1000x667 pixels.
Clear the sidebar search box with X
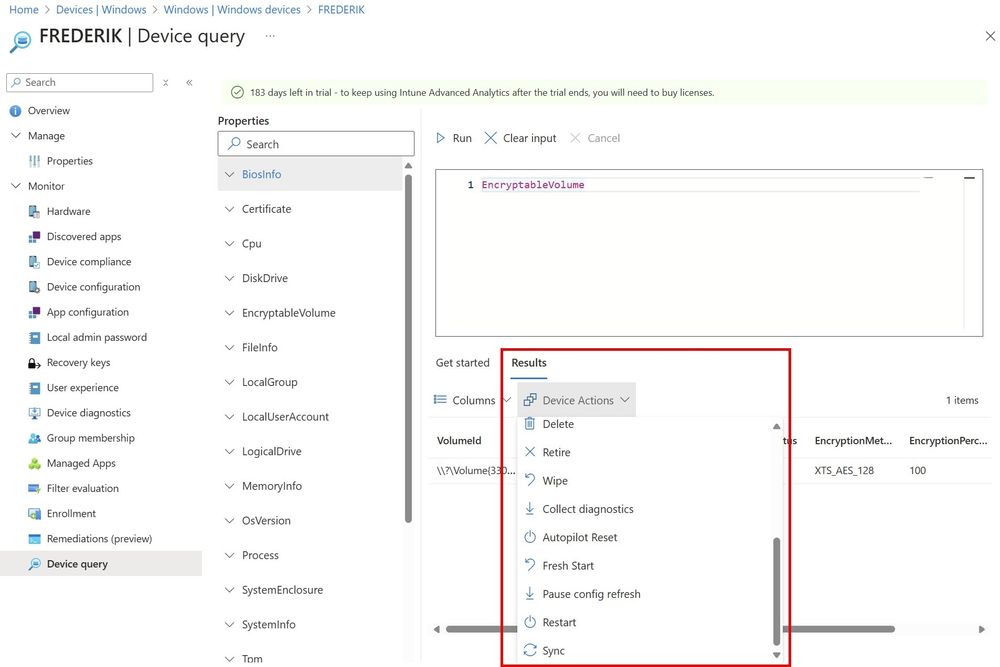point(165,83)
